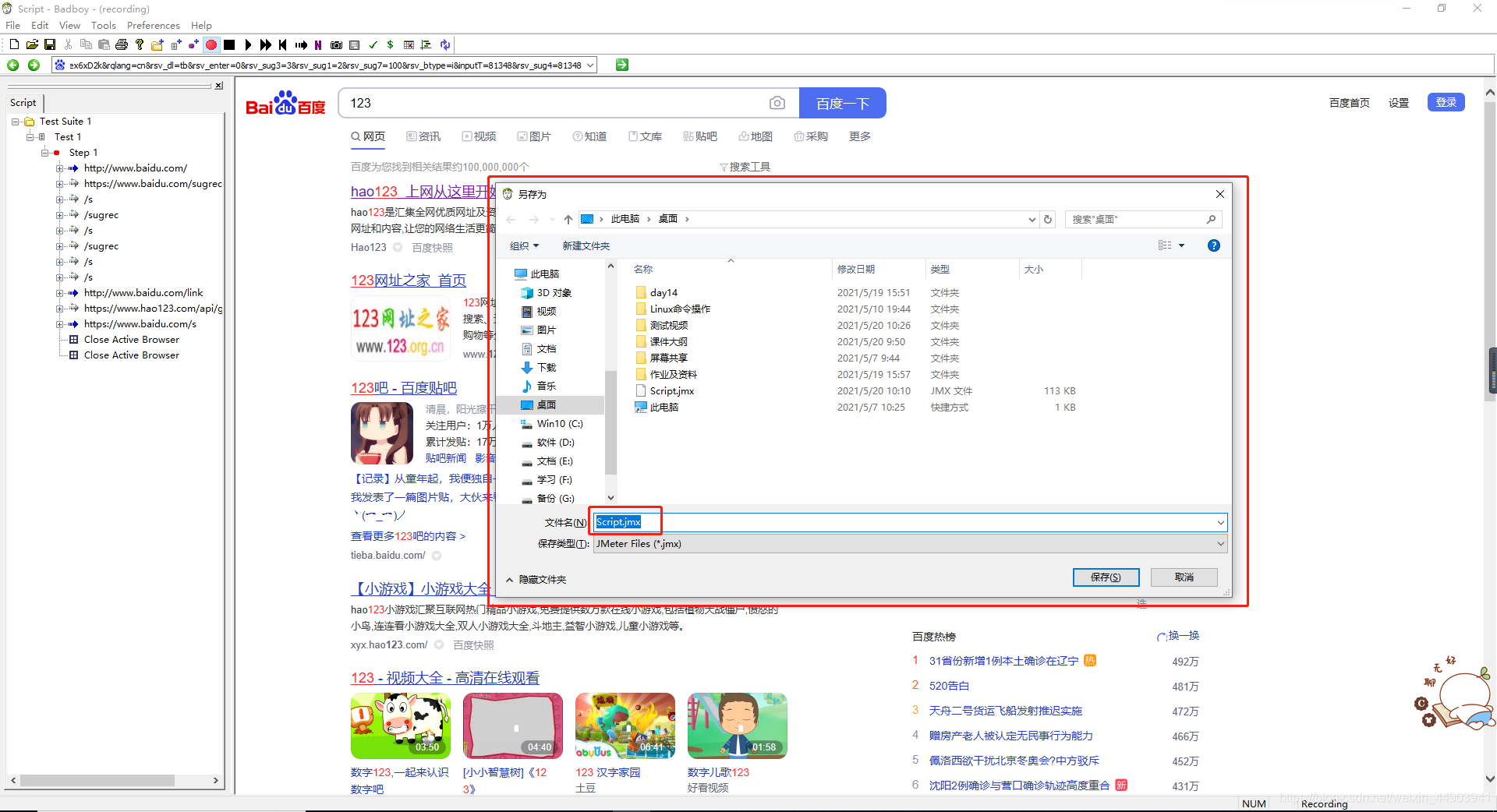Collapse the Step 1 tree node

coord(45,153)
